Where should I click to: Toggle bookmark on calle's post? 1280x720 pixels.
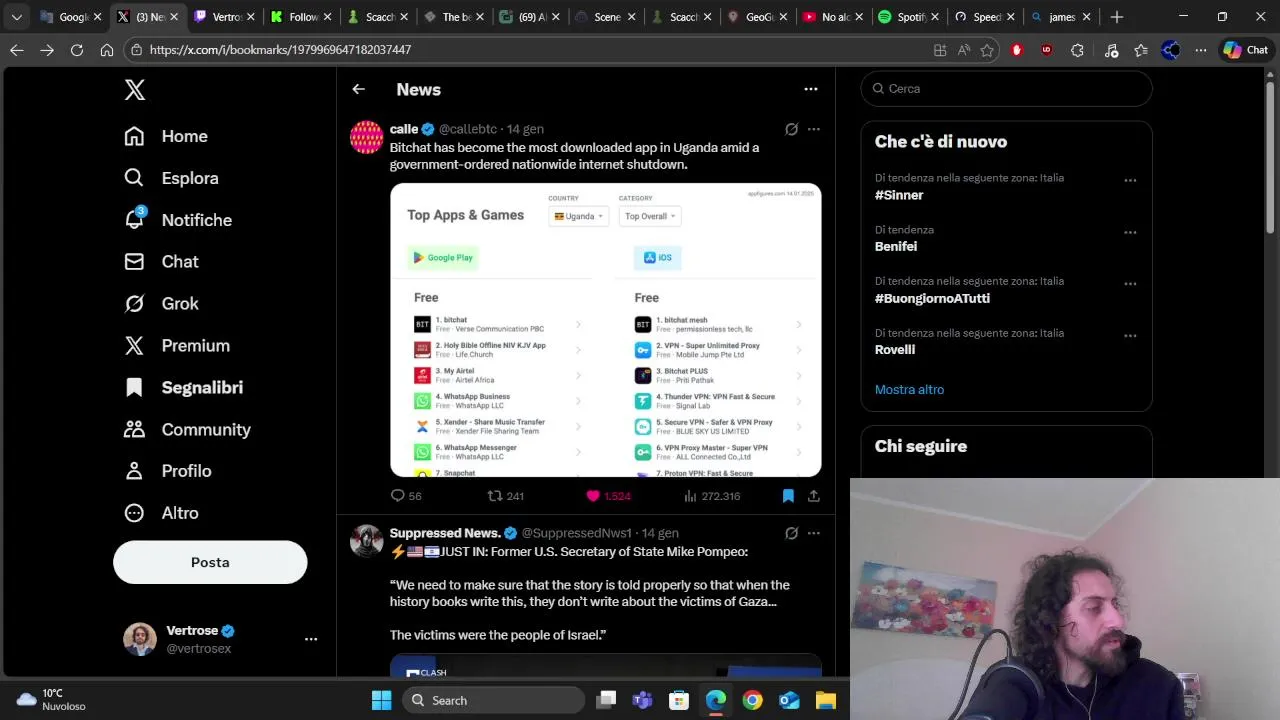[788, 496]
